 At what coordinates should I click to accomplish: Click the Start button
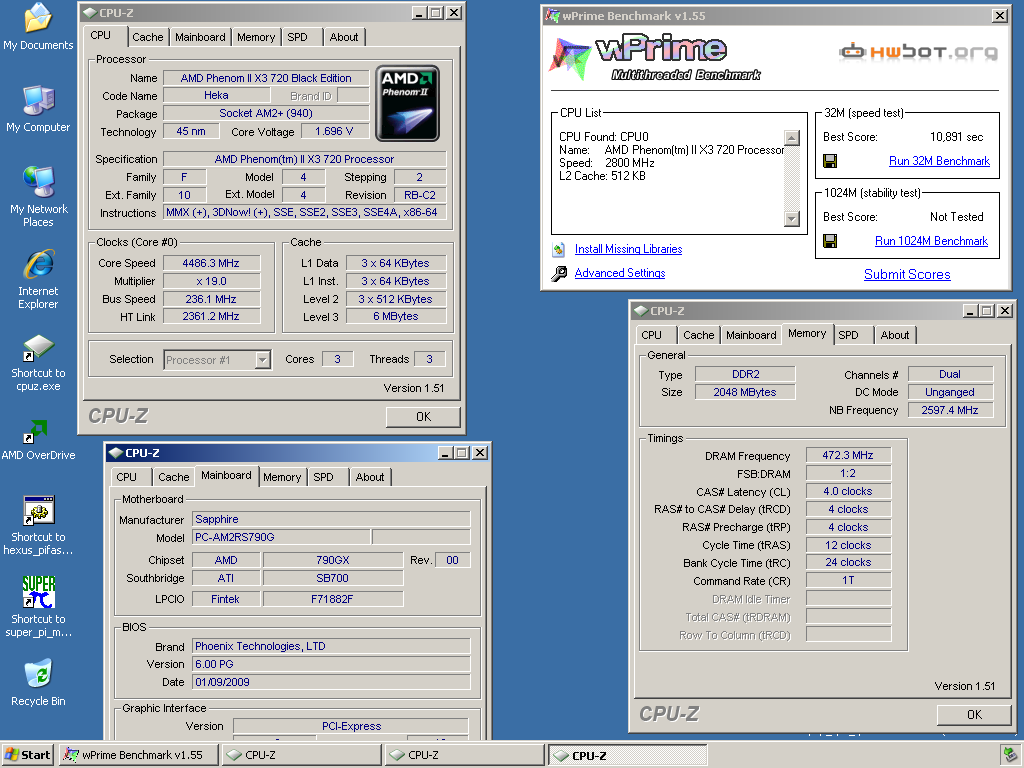[28, 755]
